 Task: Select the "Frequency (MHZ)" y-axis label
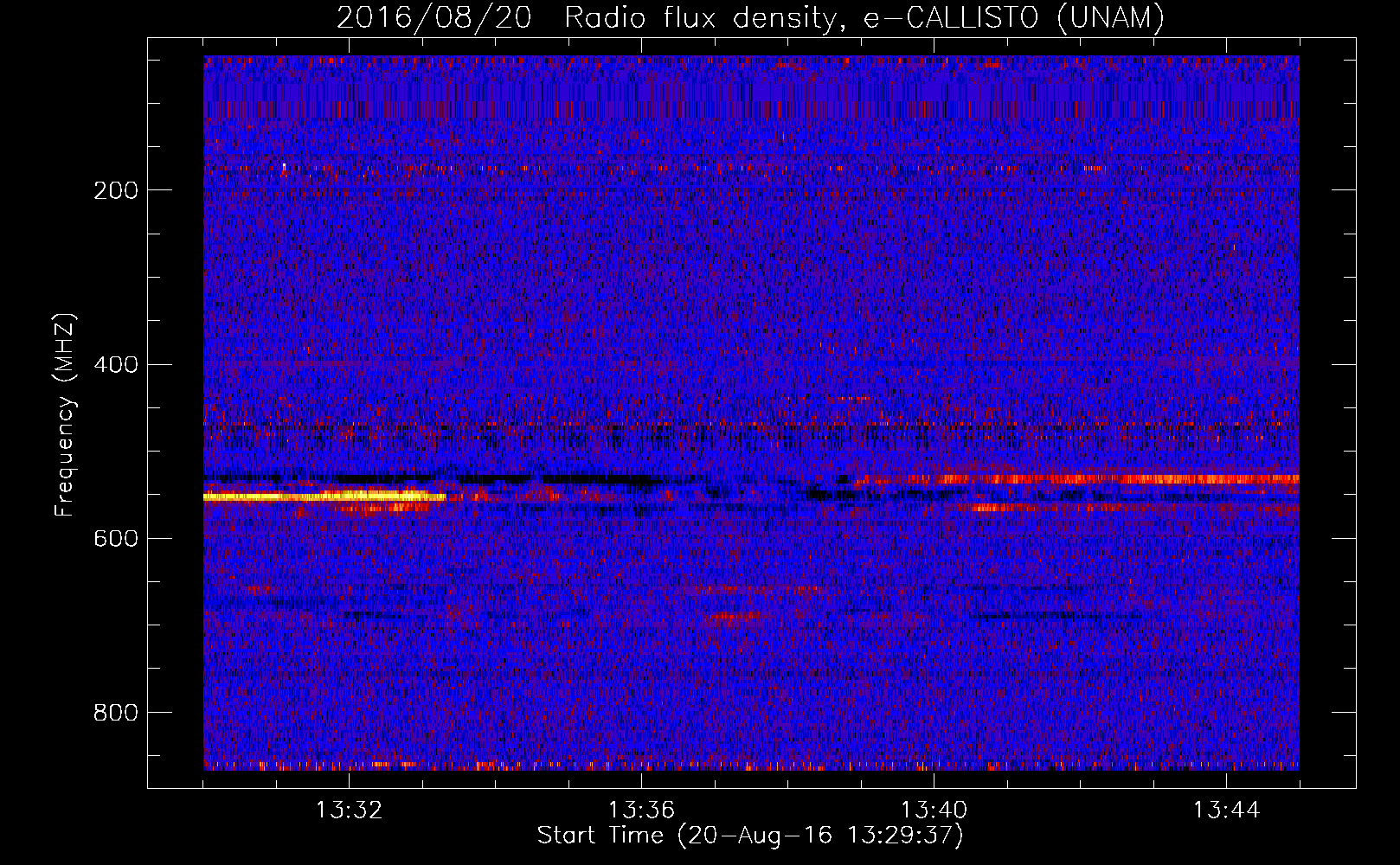[x=65, y=415]
